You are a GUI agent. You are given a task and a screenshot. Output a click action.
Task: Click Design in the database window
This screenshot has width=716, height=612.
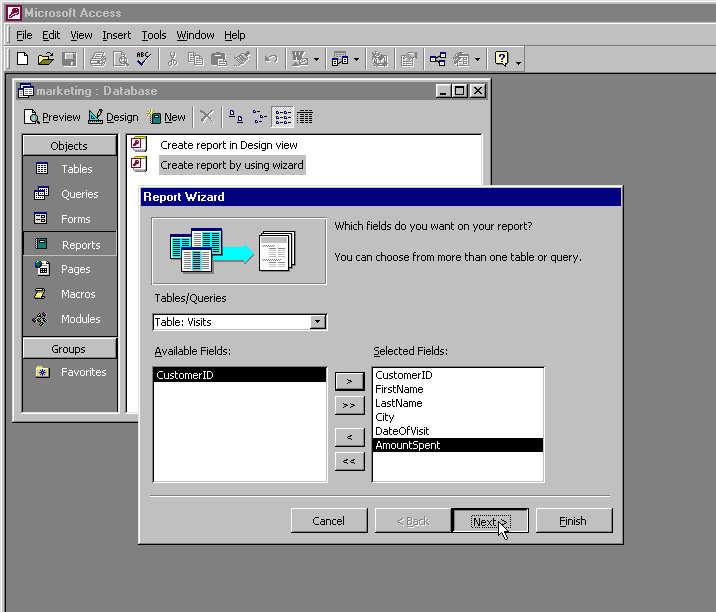[x=113, y=117]
